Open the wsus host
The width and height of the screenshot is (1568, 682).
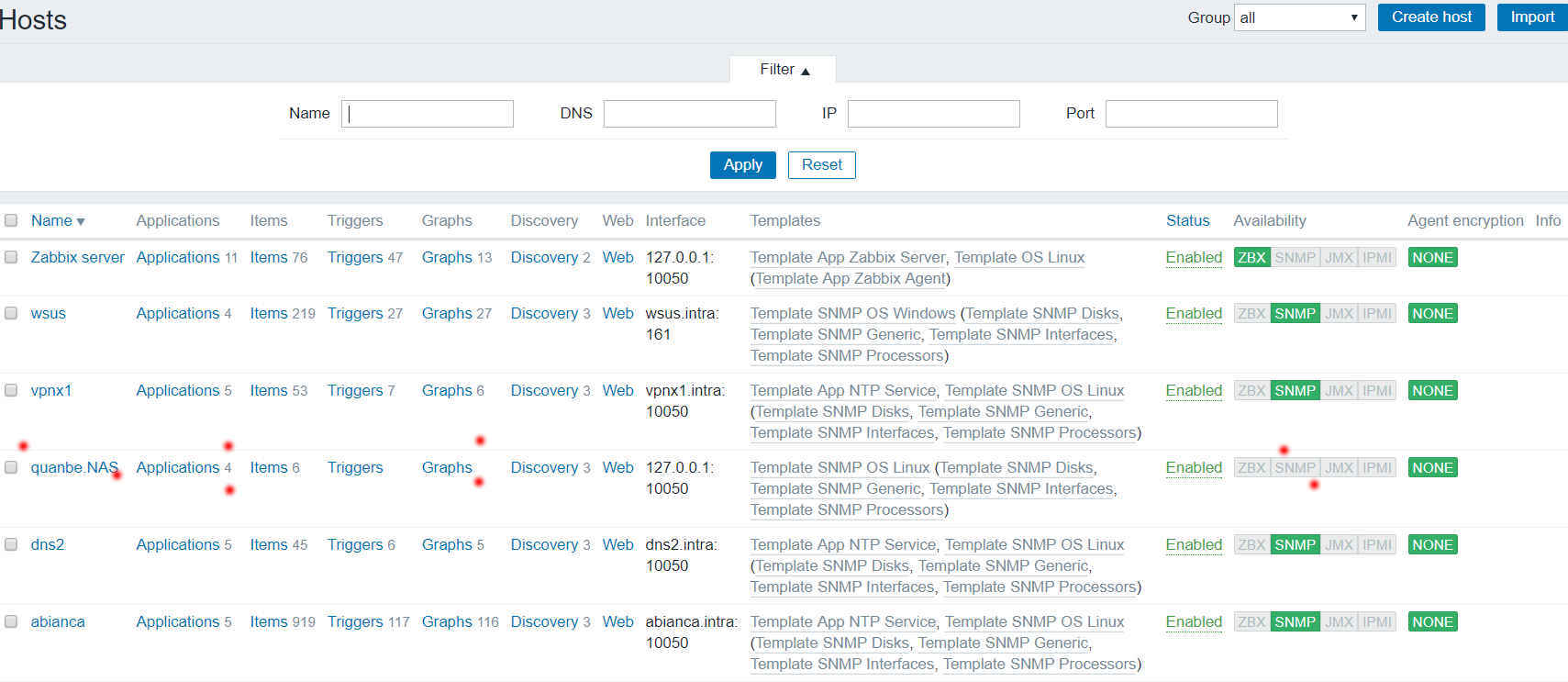(48, 313)
